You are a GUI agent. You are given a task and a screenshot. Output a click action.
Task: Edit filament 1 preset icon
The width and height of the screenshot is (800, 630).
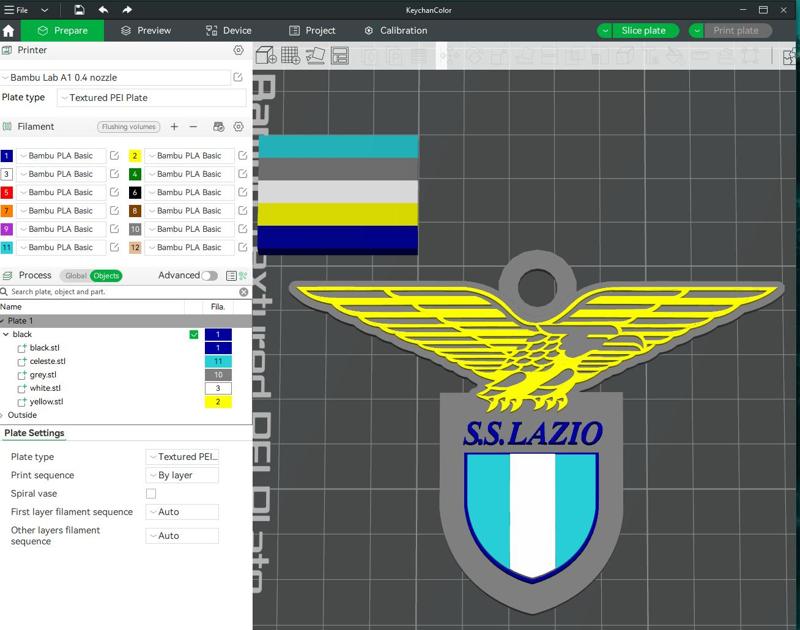tap(114, 156)
